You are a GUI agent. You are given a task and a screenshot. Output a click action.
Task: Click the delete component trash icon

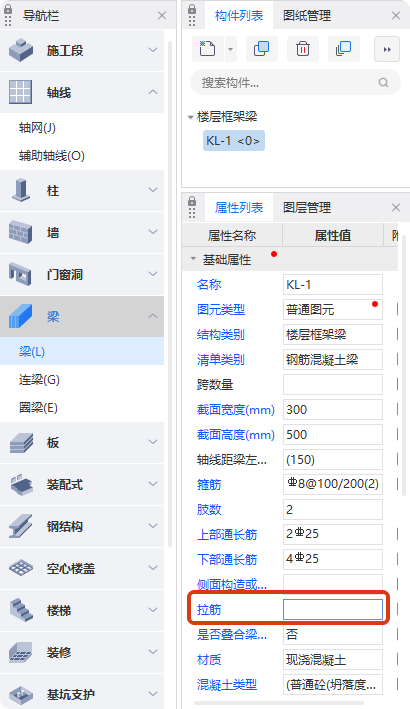pos(302,49)
